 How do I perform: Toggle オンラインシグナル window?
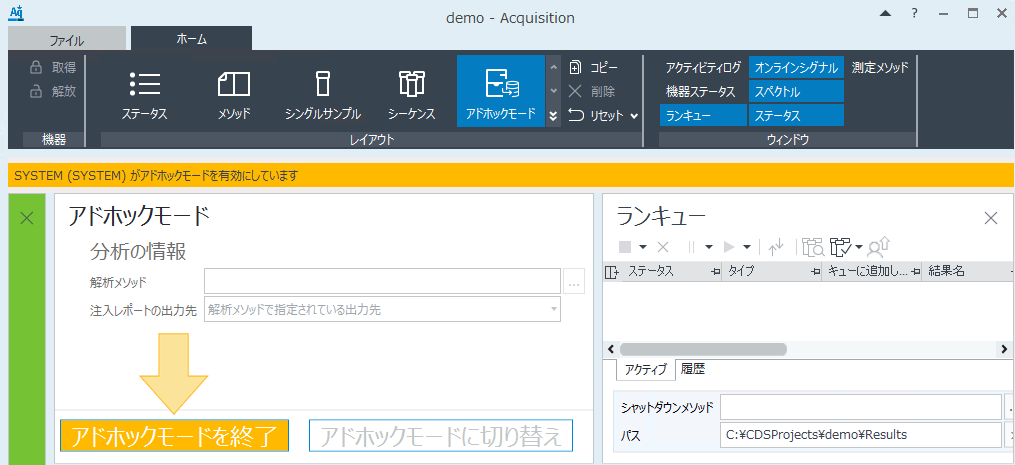[796, 67]
